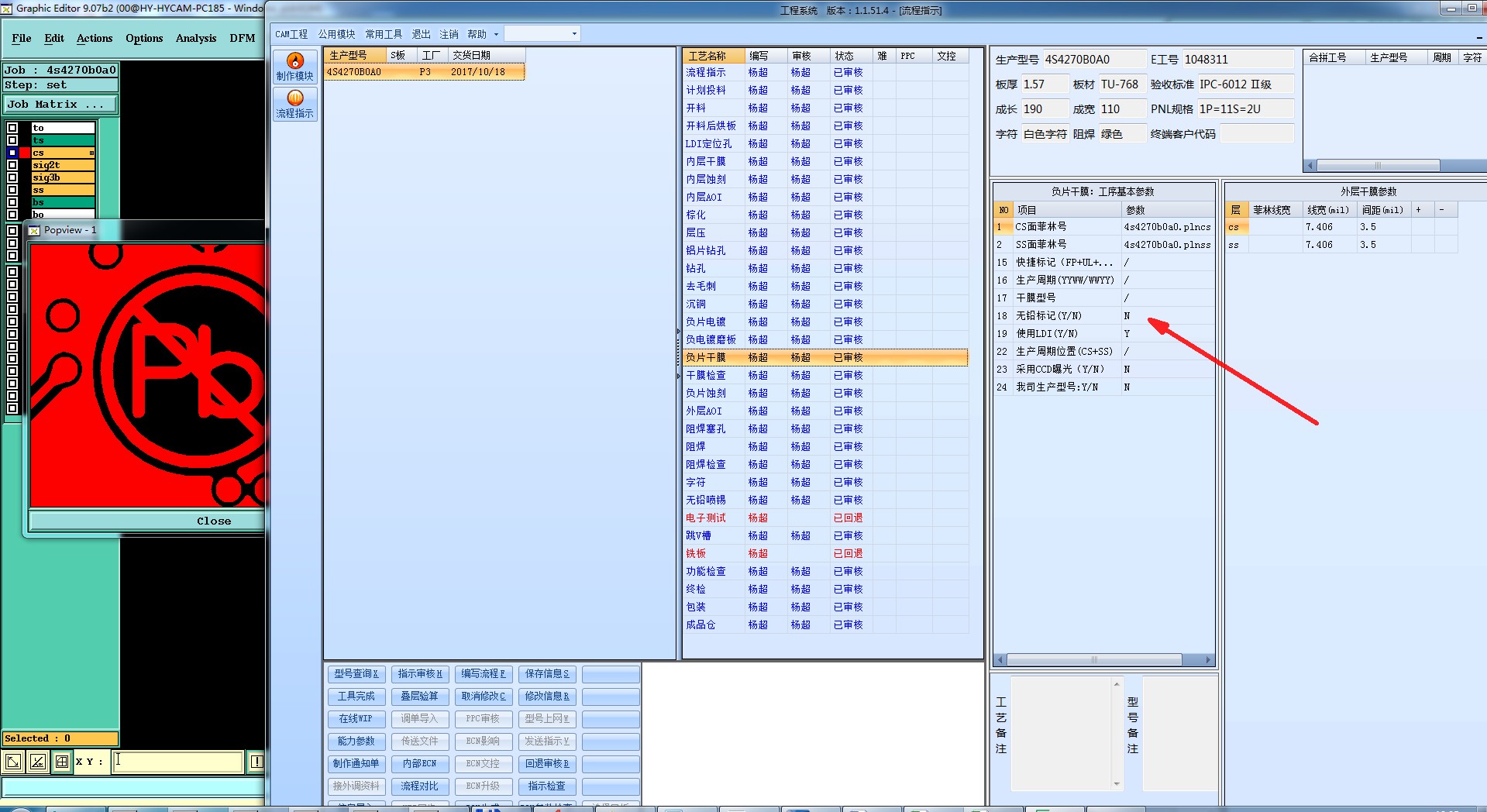
Task: Click the X Y coordinate input field
Action: pyautogui.click(x=178, y=762)
